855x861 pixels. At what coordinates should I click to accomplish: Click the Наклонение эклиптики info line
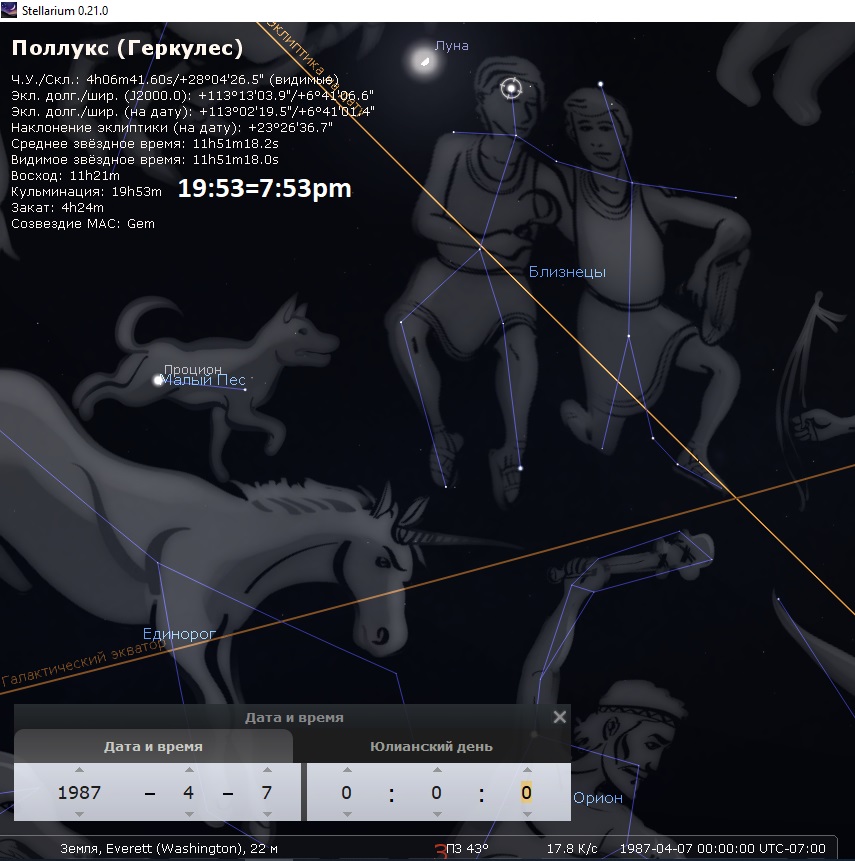[172, 128]
